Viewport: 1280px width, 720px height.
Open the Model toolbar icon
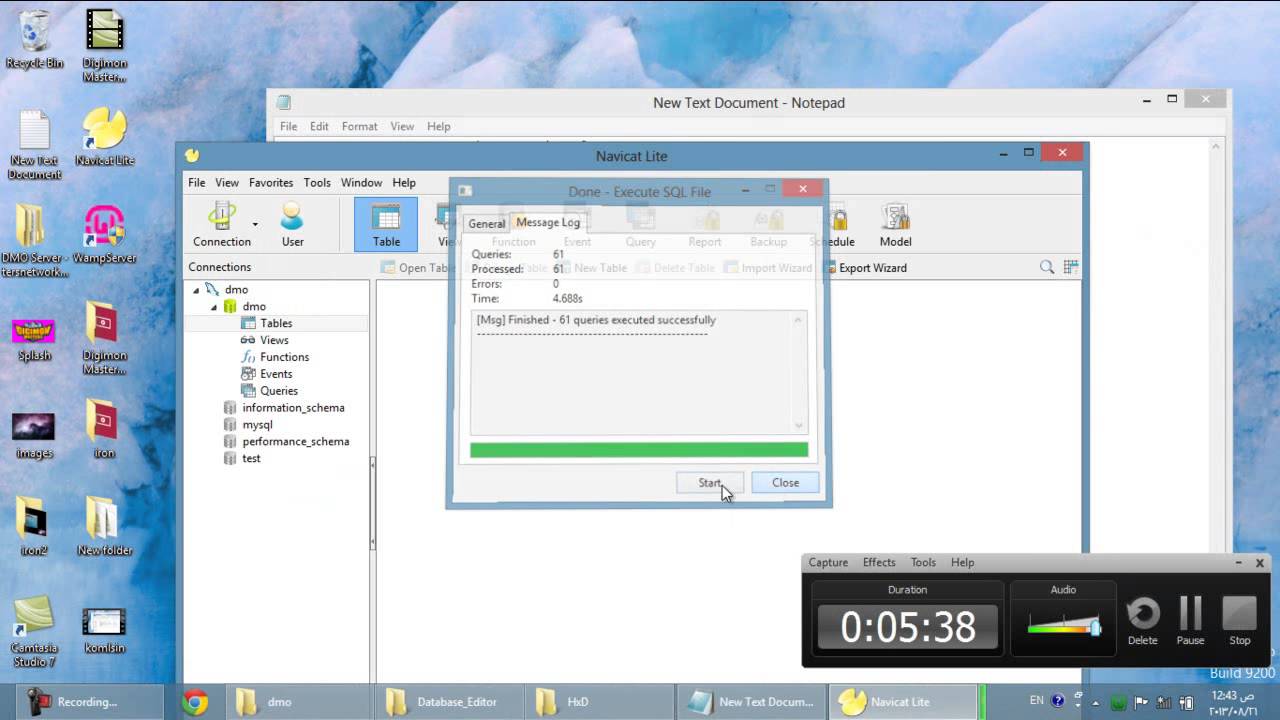(895, 224)
